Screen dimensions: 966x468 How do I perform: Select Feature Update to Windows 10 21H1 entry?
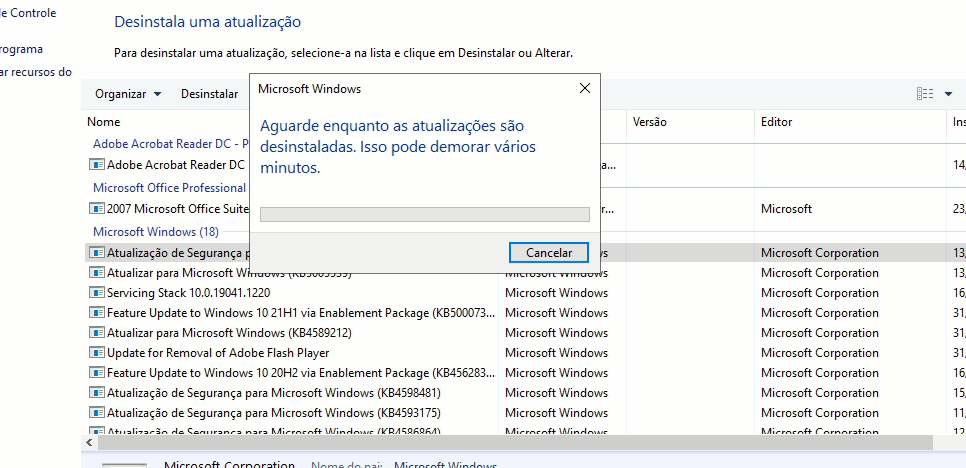tap(301, 313)
